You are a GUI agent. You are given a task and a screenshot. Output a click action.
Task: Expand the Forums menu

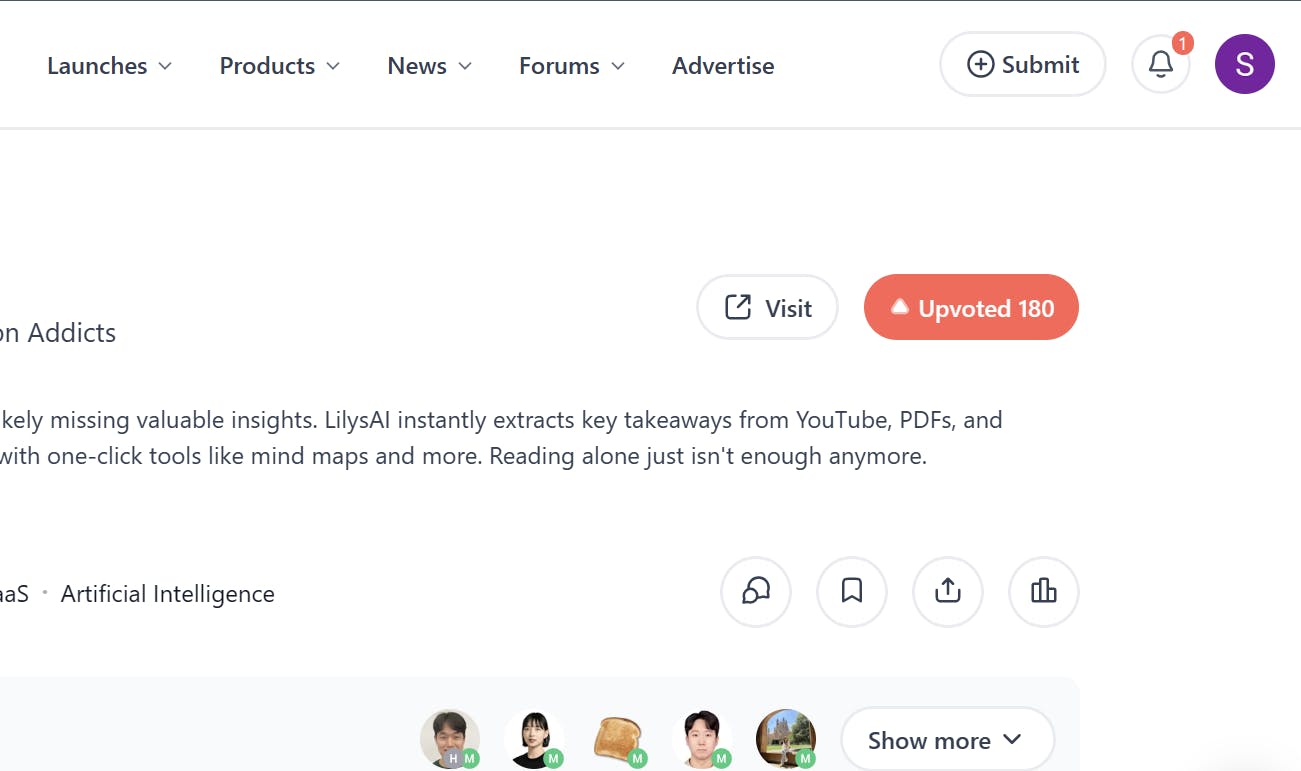[572, 66]
